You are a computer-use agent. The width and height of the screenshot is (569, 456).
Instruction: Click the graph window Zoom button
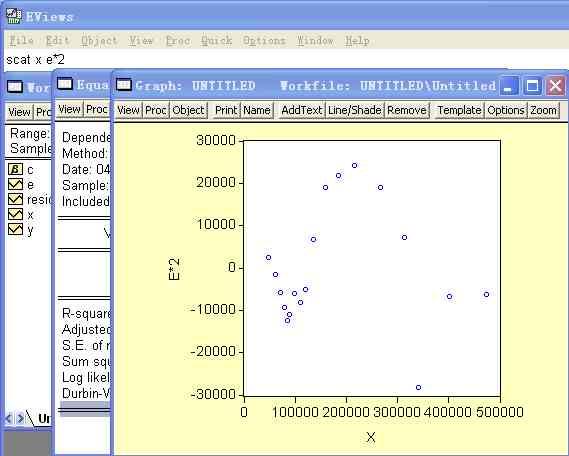[543, 110]
